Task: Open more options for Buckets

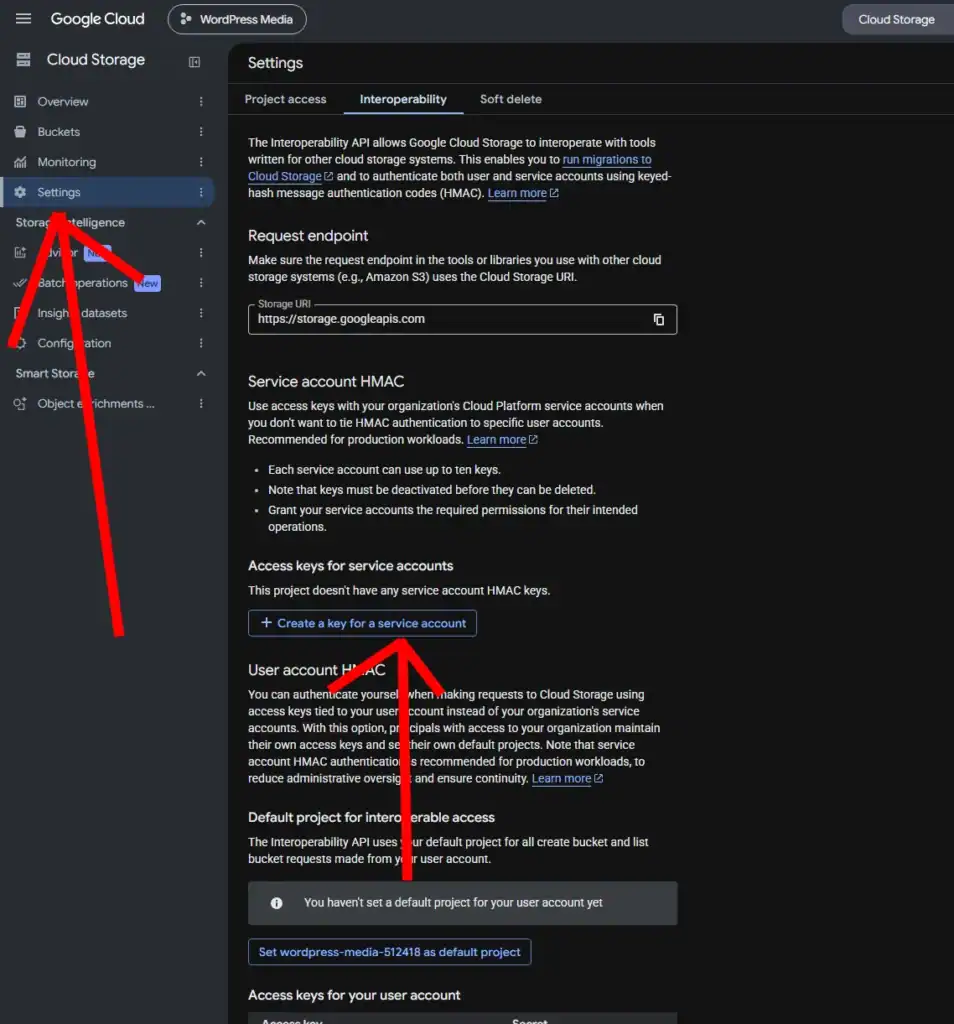Action: pos(201,131)
